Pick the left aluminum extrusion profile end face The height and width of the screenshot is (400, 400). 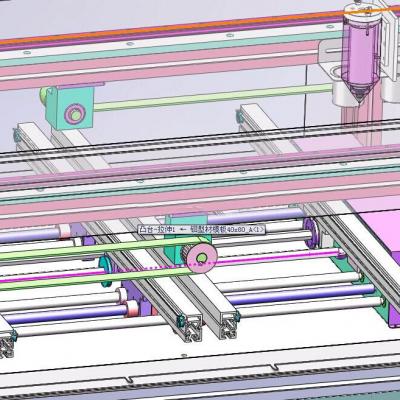(191, 328)
